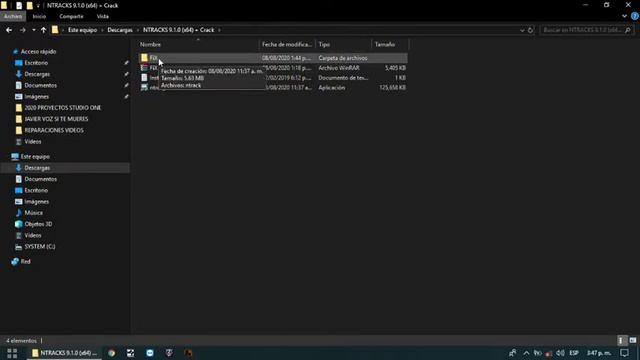640x360 pixels.
Task: Select the FIX folder row
Action: tap(273, 58)
